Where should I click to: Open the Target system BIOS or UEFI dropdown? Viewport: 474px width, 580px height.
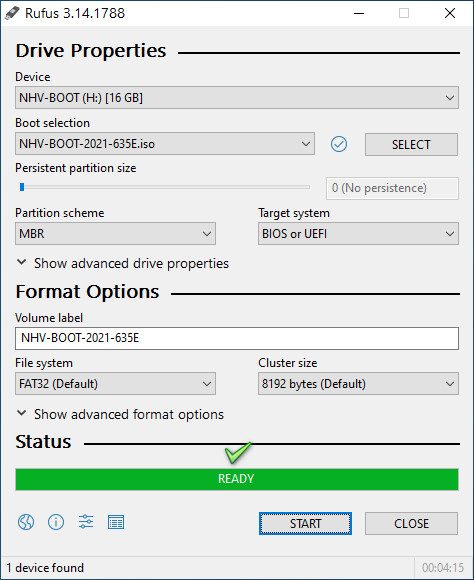pyautogui.click(x=358, y=233)
